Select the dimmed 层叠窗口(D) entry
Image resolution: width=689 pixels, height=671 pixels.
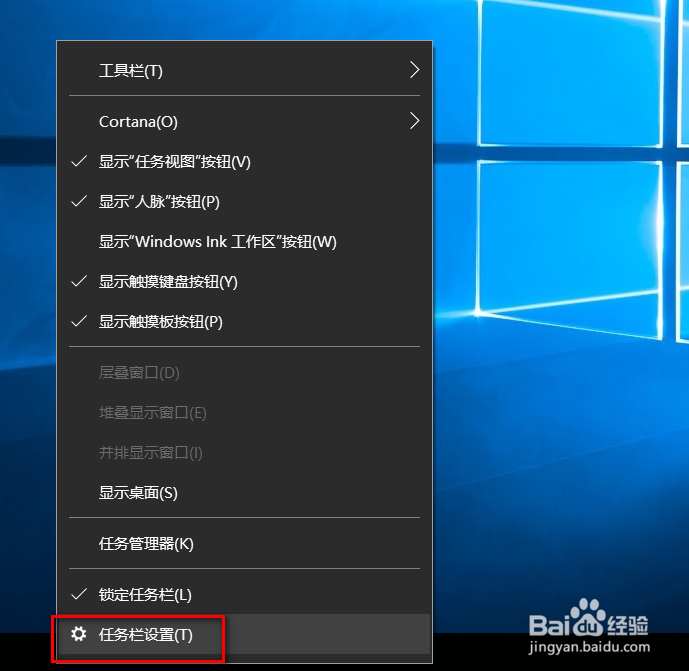coord(244,373)
